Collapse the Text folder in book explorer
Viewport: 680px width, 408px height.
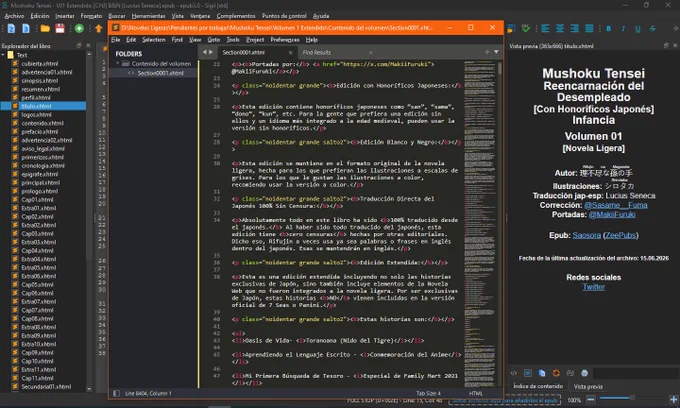pos(3,55)
